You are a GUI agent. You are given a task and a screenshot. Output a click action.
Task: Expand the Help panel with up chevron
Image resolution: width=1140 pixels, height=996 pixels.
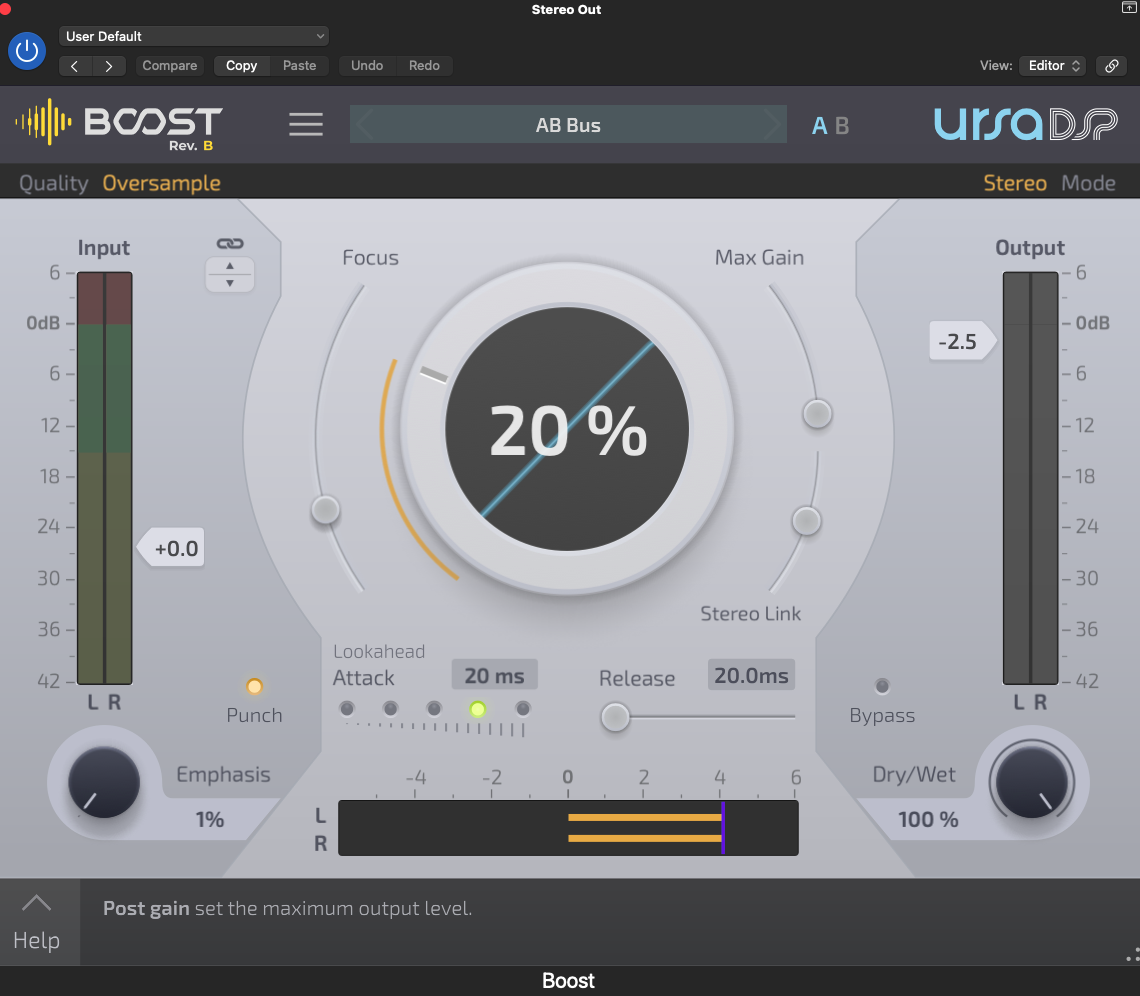36,904
